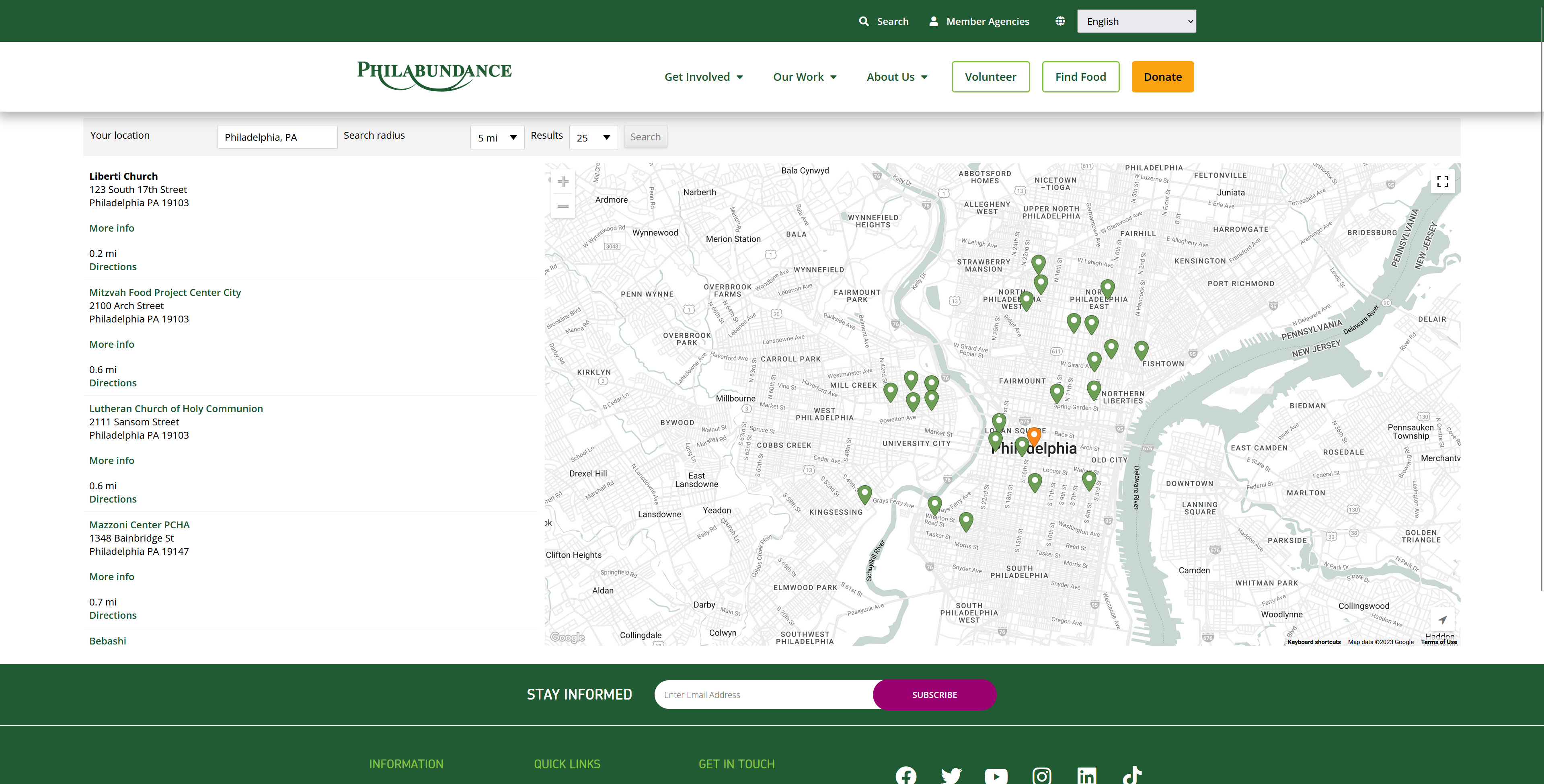Open map Terms of Use link

pyautogui.click(x=1439, y=642)
